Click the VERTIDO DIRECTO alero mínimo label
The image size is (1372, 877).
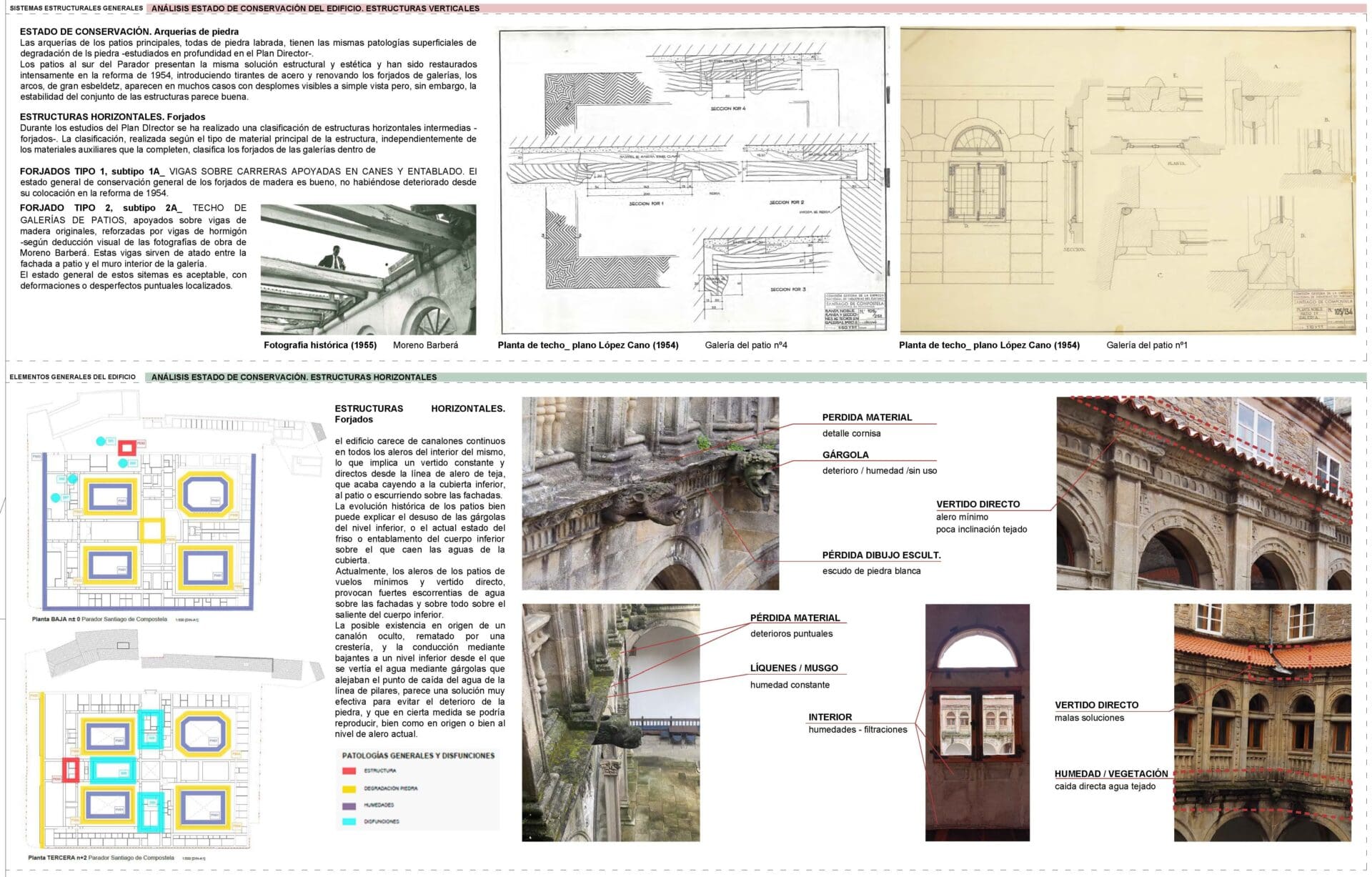click(x=978, y=504)
